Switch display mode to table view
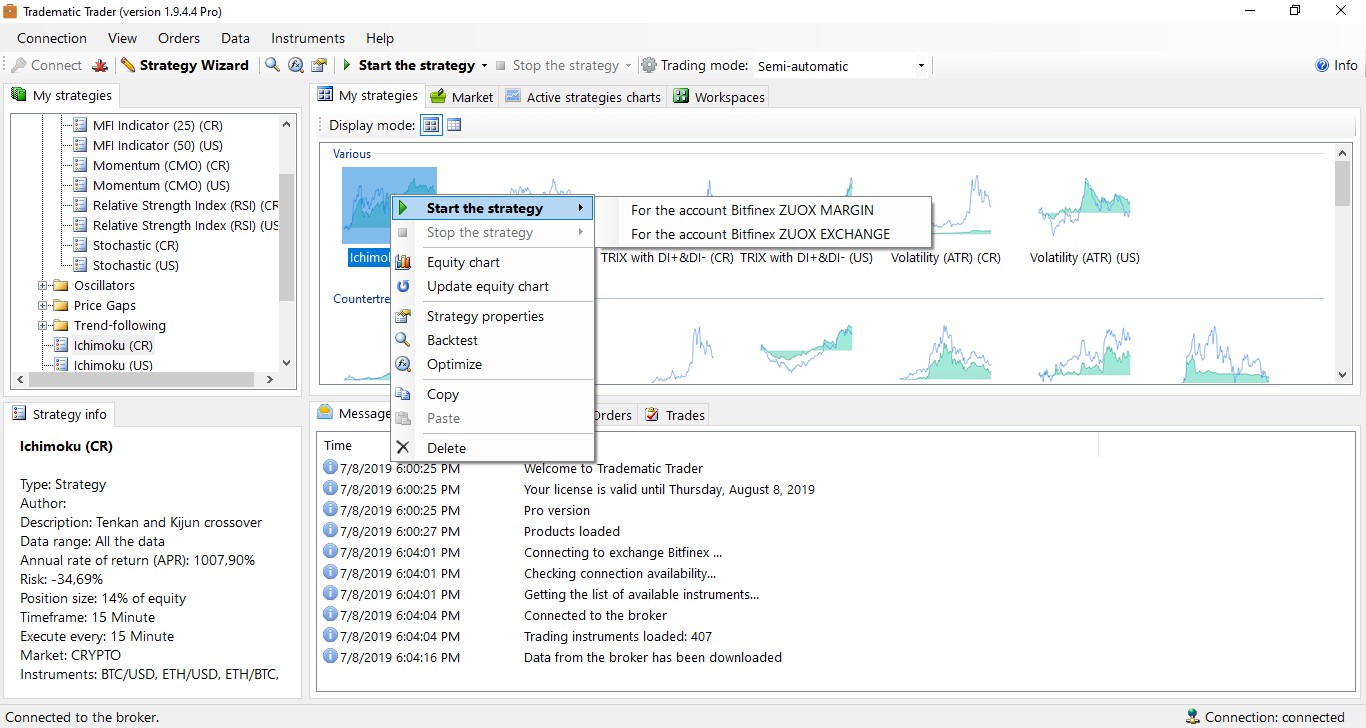Image resolution: width=1366 pixels, height=728 pixels. [x=454, y=125]
